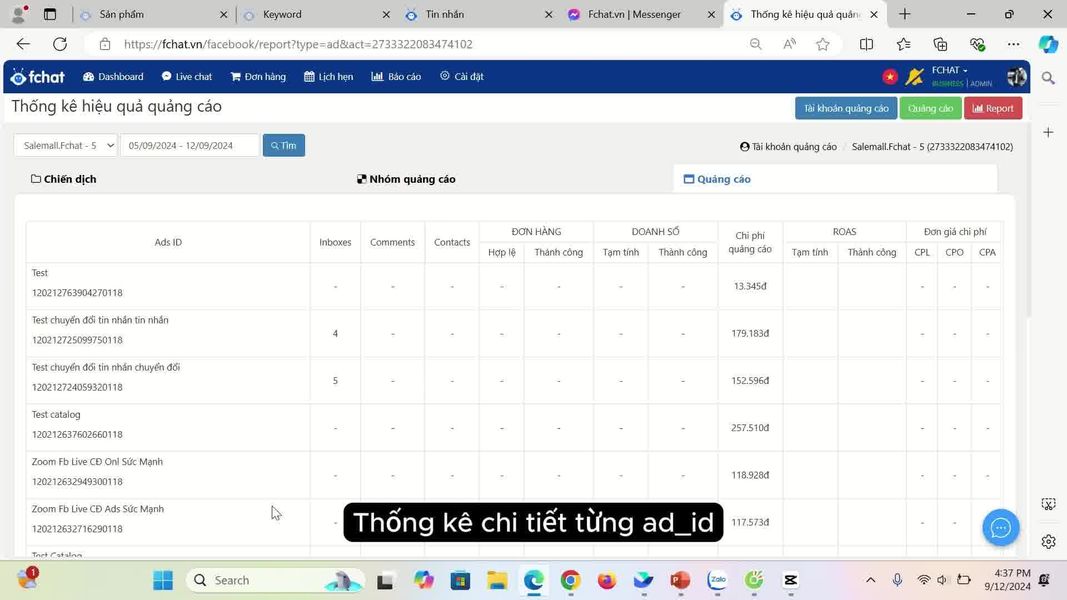This screenshot has width=1067, height=600.
Task: Click the Tìm search button
Action: pyautogui.click(x=284, y=146)
